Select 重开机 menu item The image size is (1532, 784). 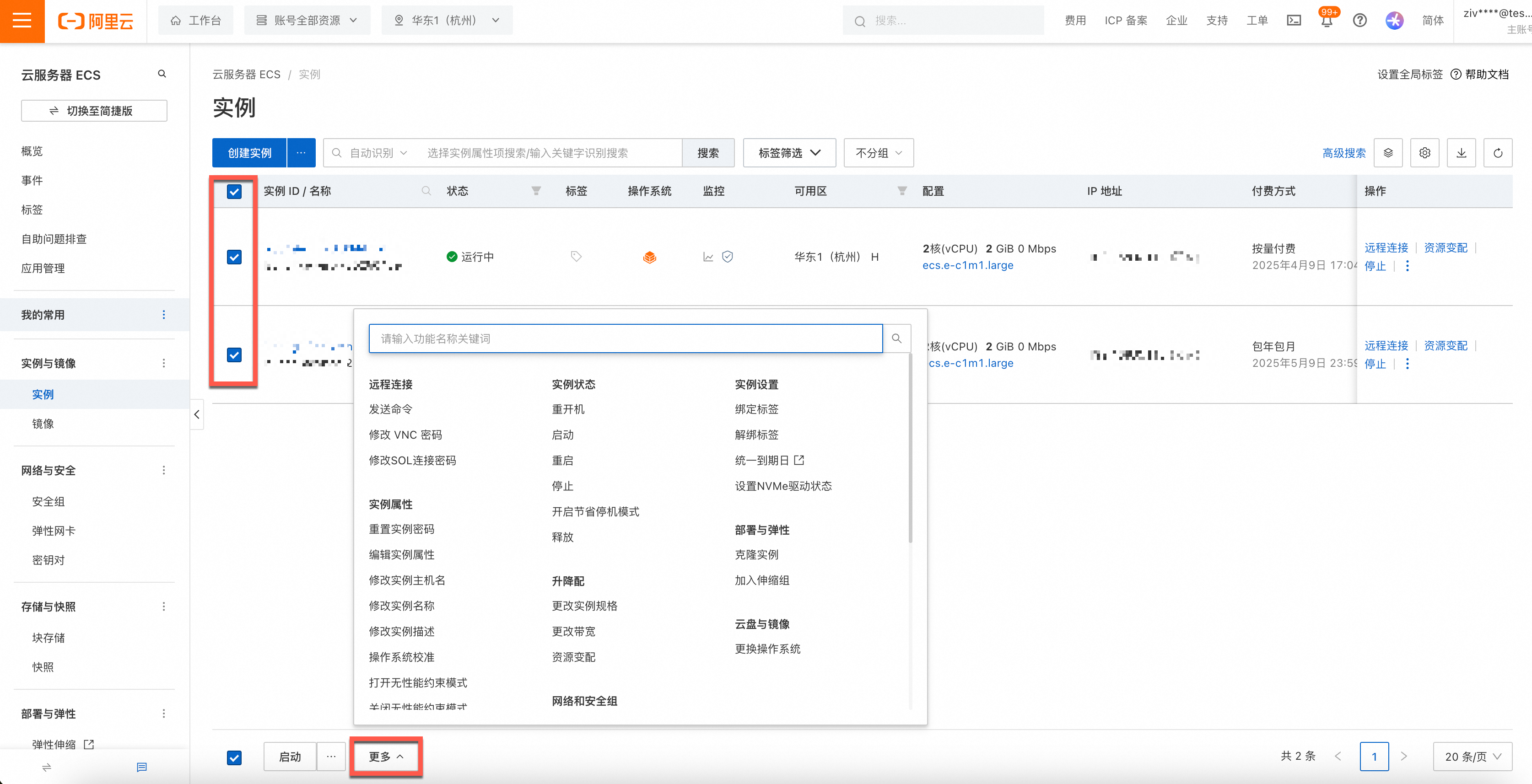[568, 409]
